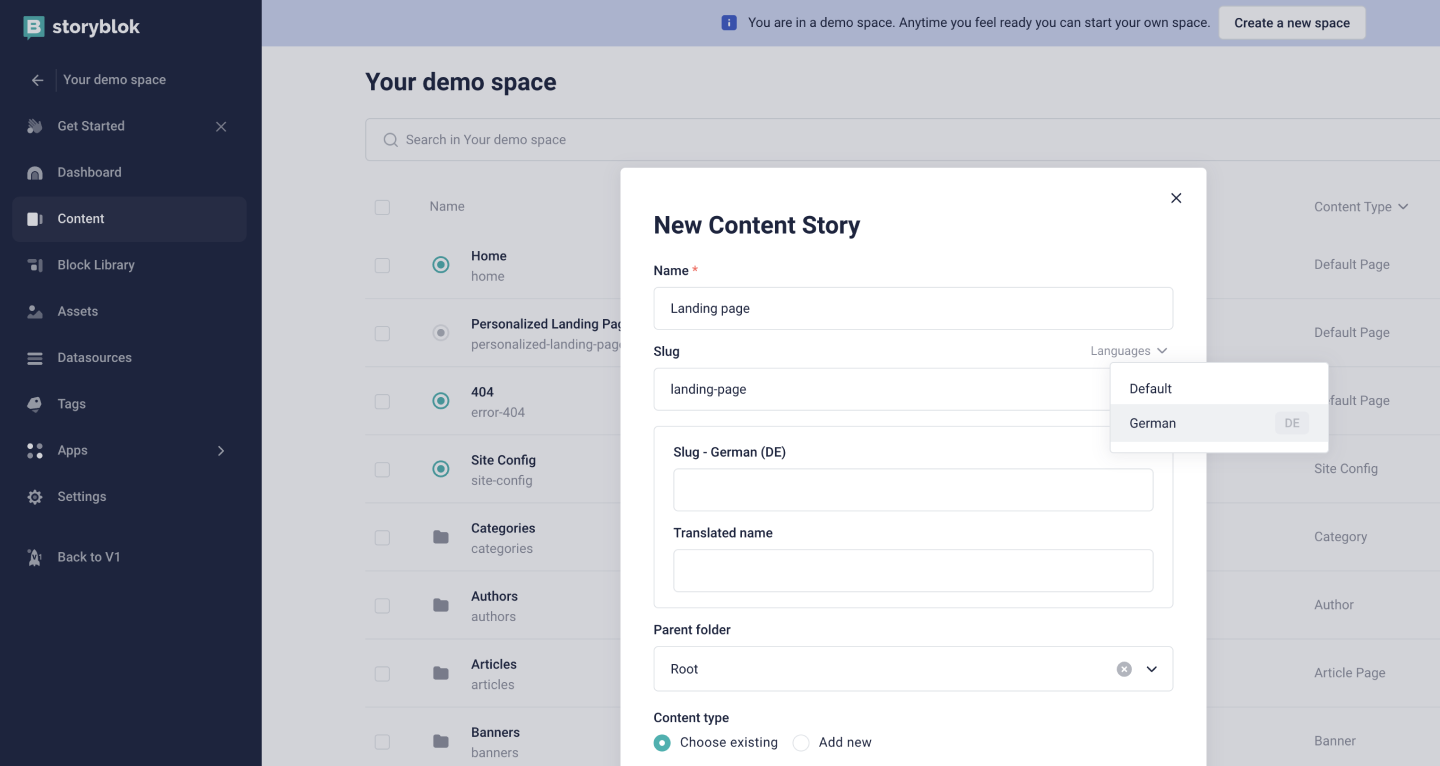
Task: Choose Default from the languages list
Action: coord(1150,388)
